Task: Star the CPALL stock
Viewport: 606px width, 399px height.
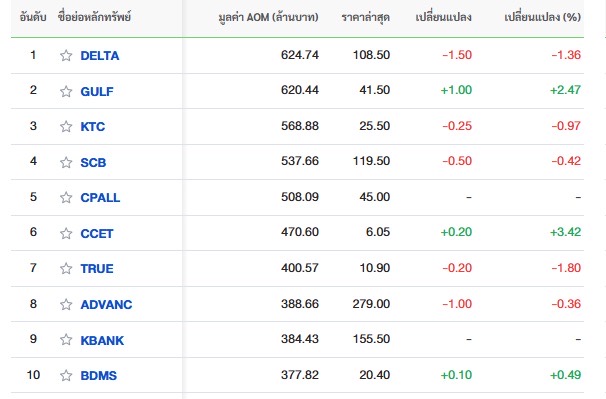Action: click(66, 198)
